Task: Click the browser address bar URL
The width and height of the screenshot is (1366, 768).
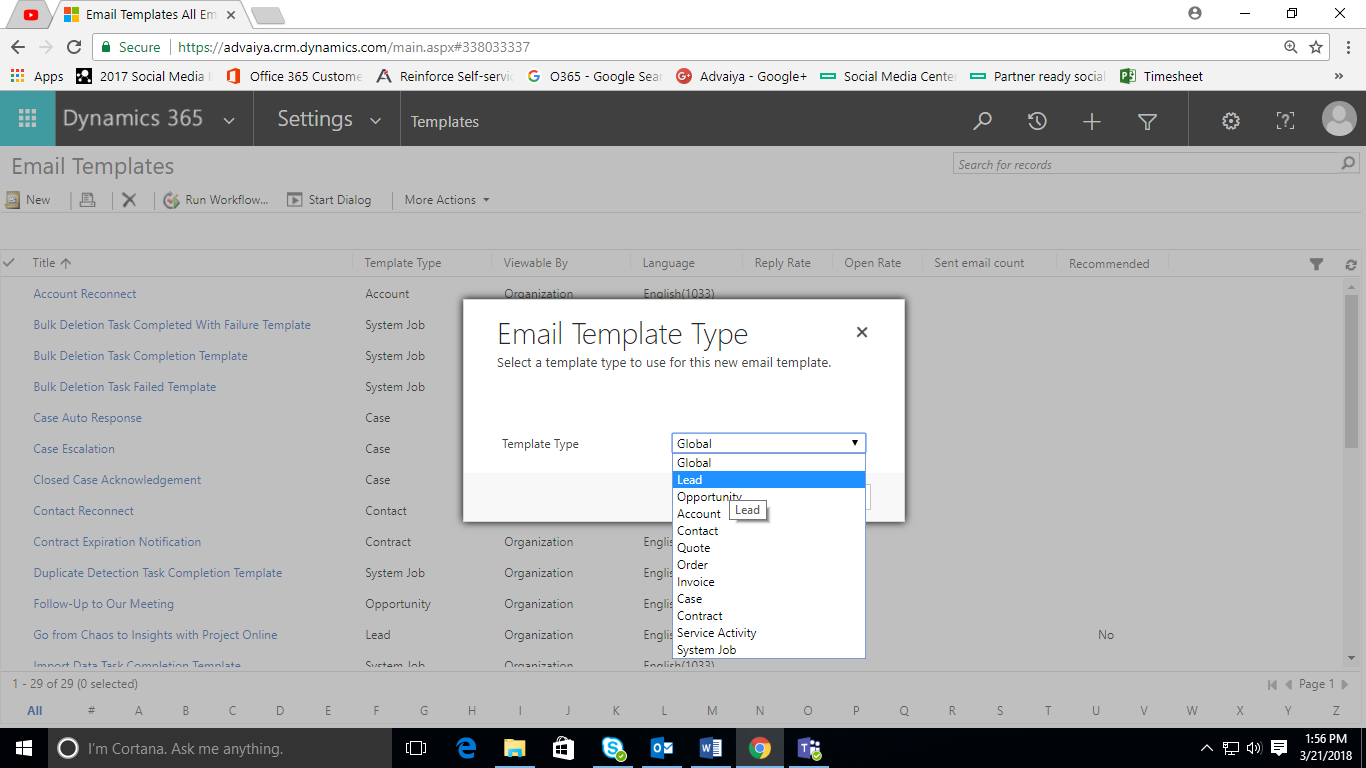Action: tap(353, 47)
